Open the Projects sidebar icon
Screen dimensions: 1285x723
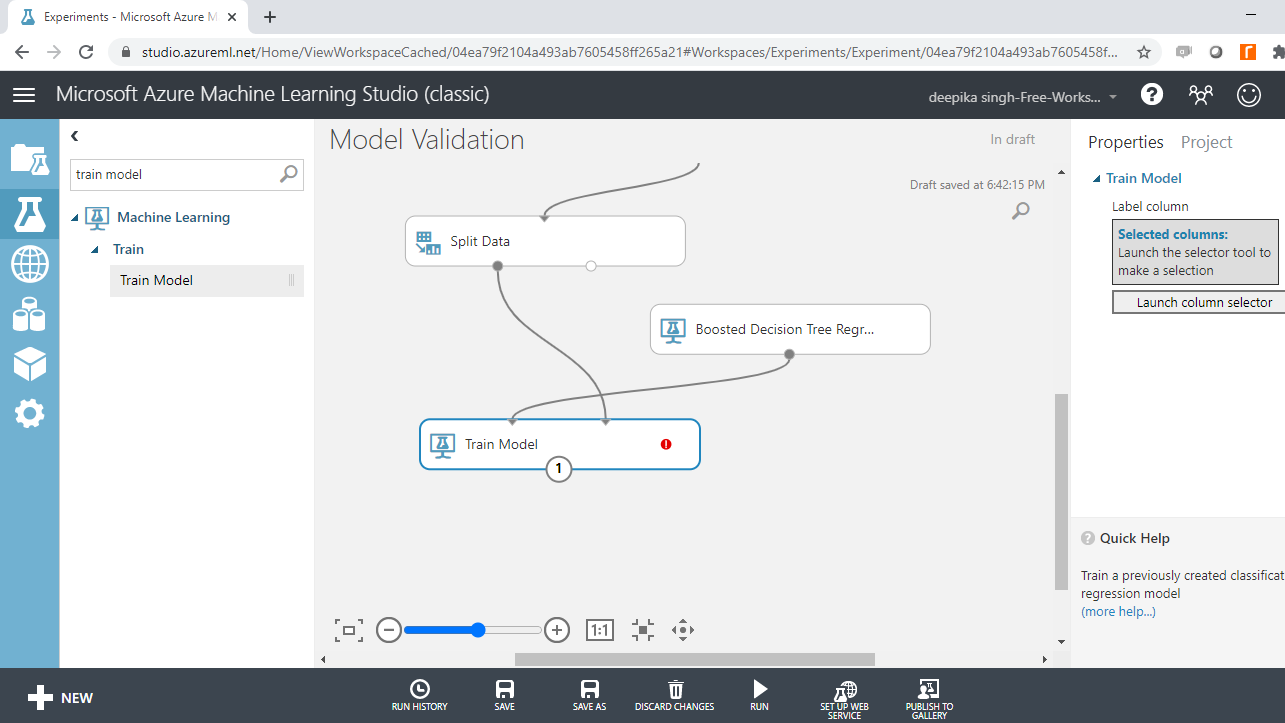click(29, 160)
